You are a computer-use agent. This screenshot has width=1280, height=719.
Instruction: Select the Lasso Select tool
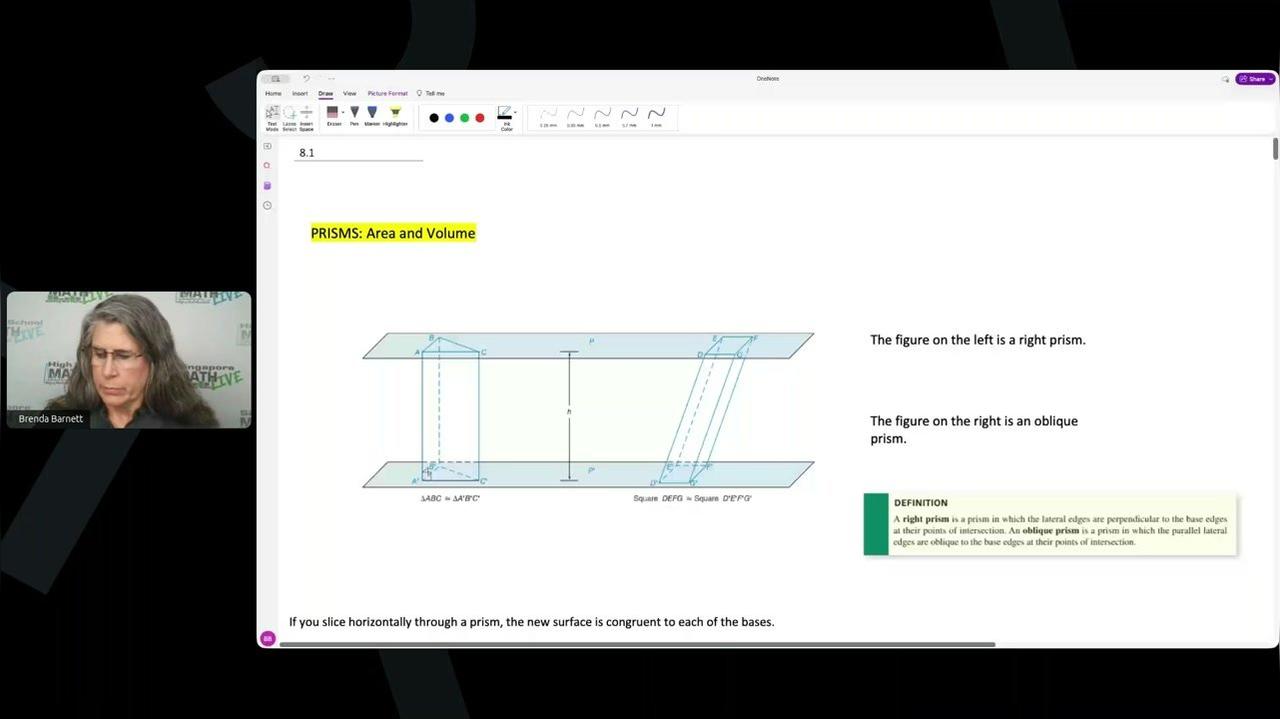[x=289, y=117]
